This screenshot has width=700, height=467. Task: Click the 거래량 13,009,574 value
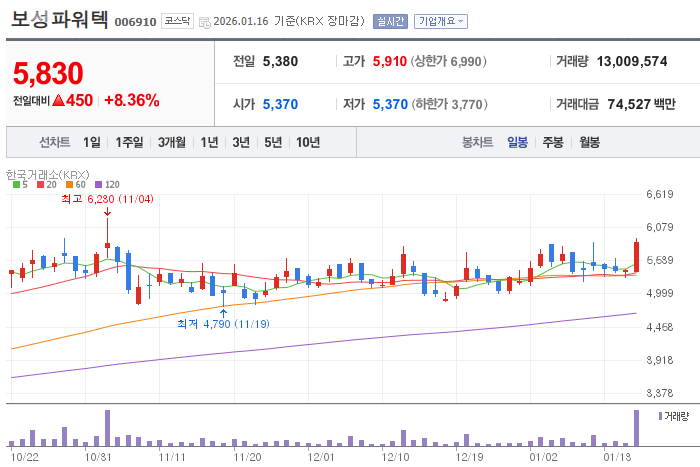tap(632, 62)
